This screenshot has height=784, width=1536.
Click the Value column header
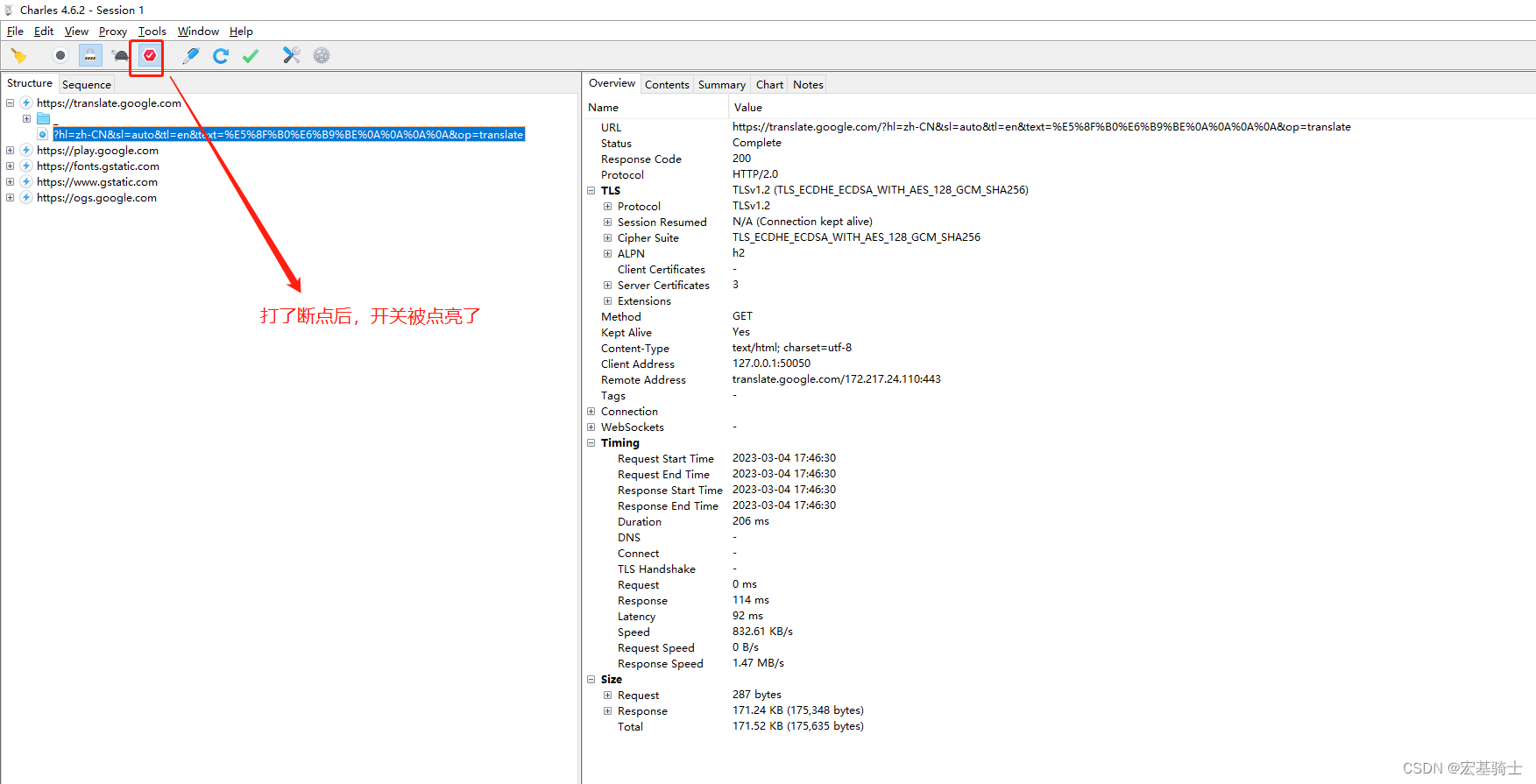click(1132, 108)
